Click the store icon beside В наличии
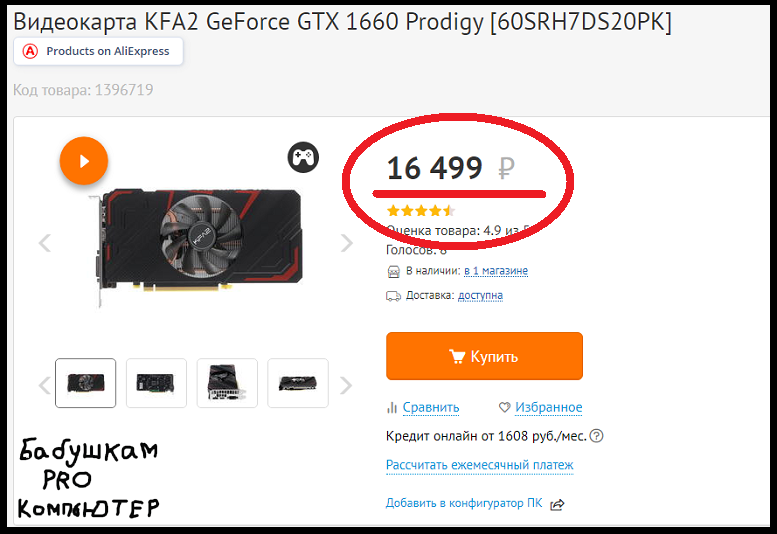 [393, 271]
